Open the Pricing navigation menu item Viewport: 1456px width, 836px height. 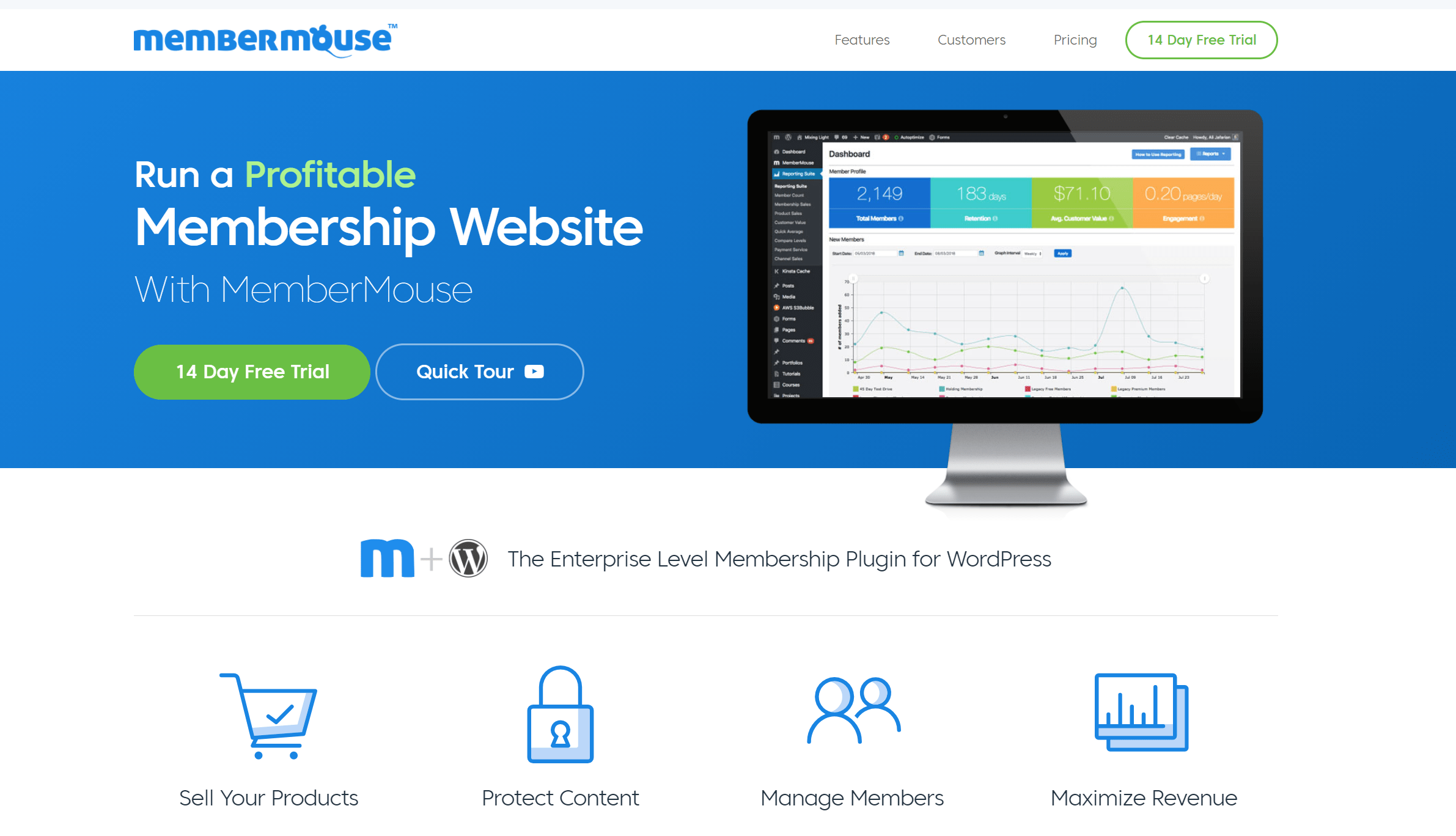[1075, 40]
